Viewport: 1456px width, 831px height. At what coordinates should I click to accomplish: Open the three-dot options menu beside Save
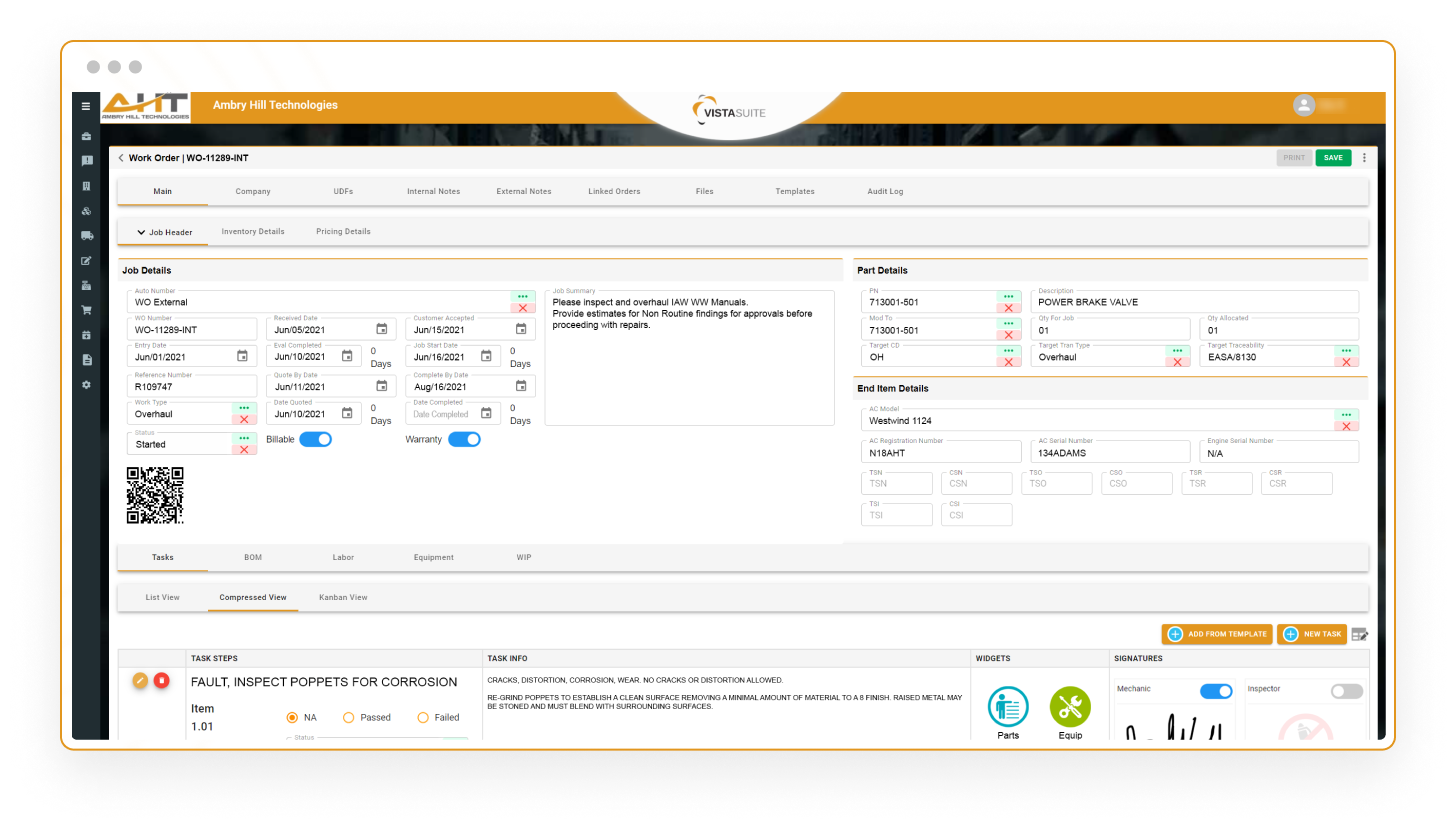point(1364,158)
